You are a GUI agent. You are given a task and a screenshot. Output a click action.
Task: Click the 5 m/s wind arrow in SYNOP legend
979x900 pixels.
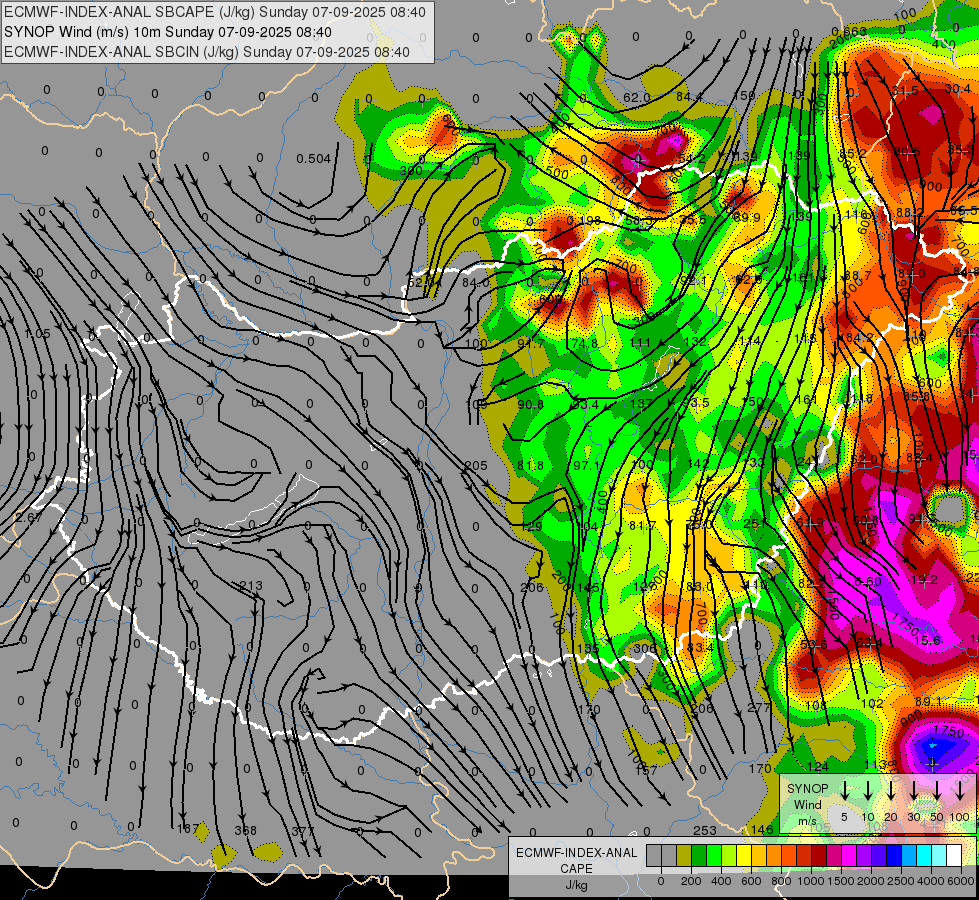click(844, 791)
